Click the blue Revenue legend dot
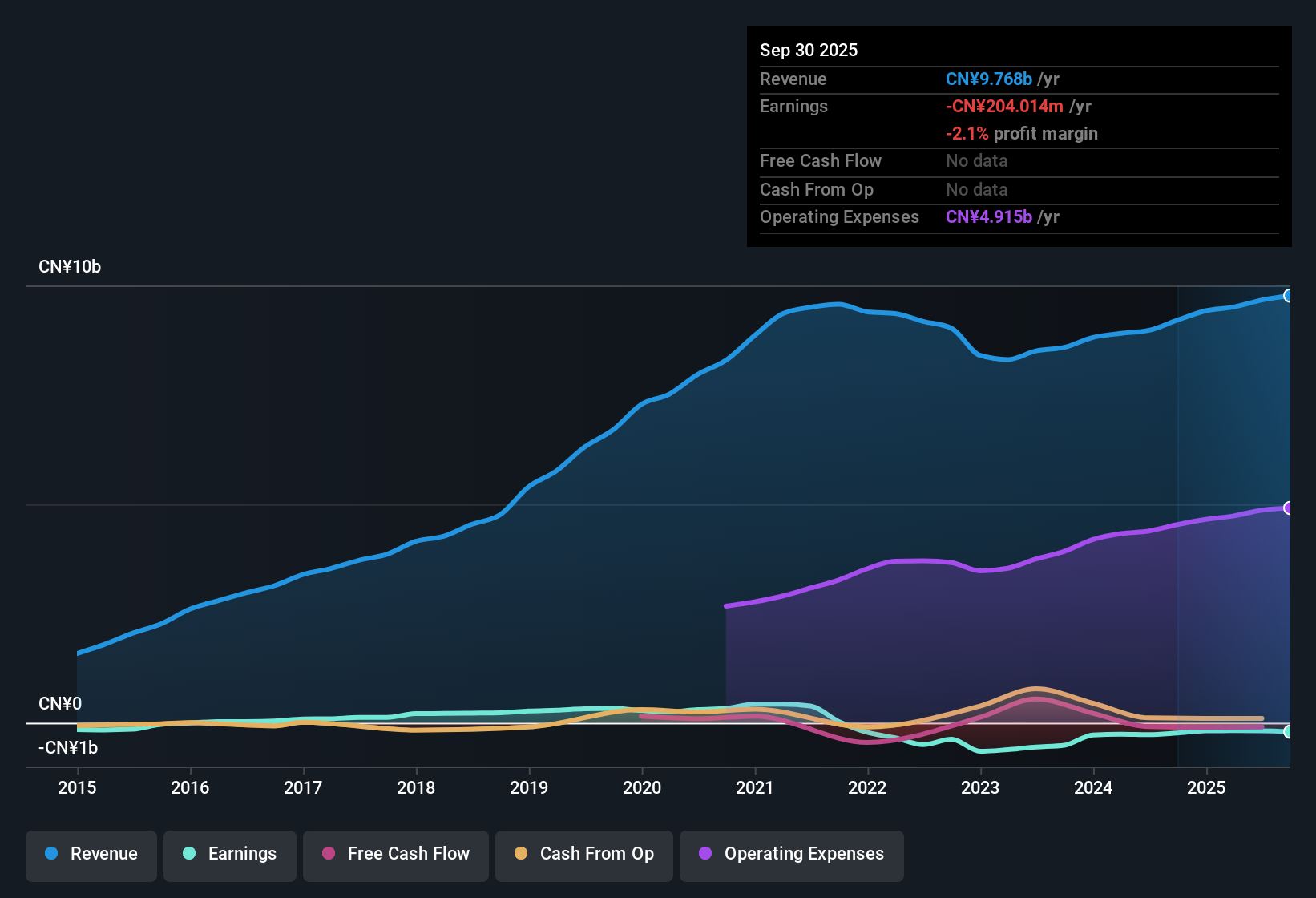 tap(51, 854)
